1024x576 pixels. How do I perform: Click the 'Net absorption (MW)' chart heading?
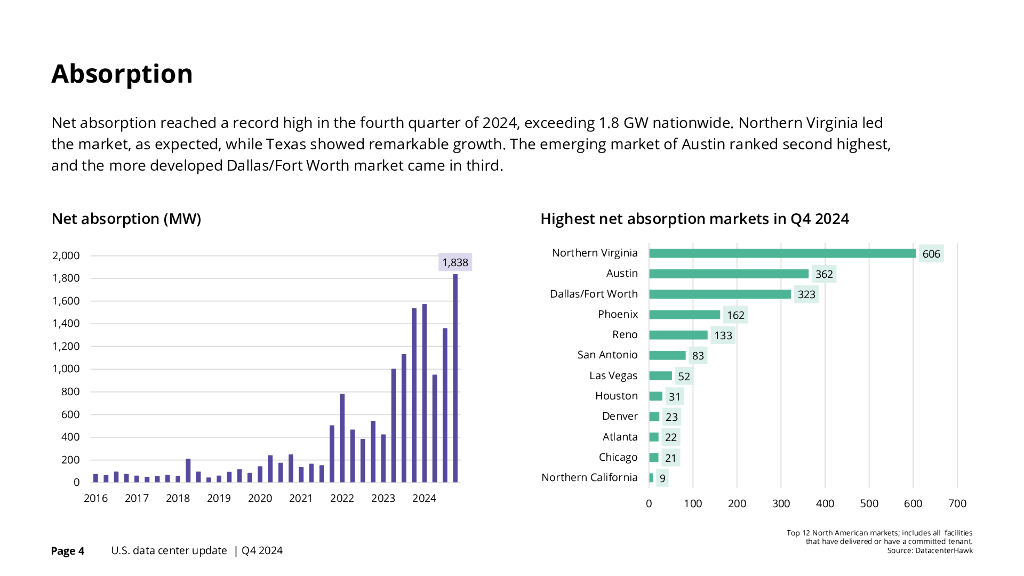click(126, 219)
